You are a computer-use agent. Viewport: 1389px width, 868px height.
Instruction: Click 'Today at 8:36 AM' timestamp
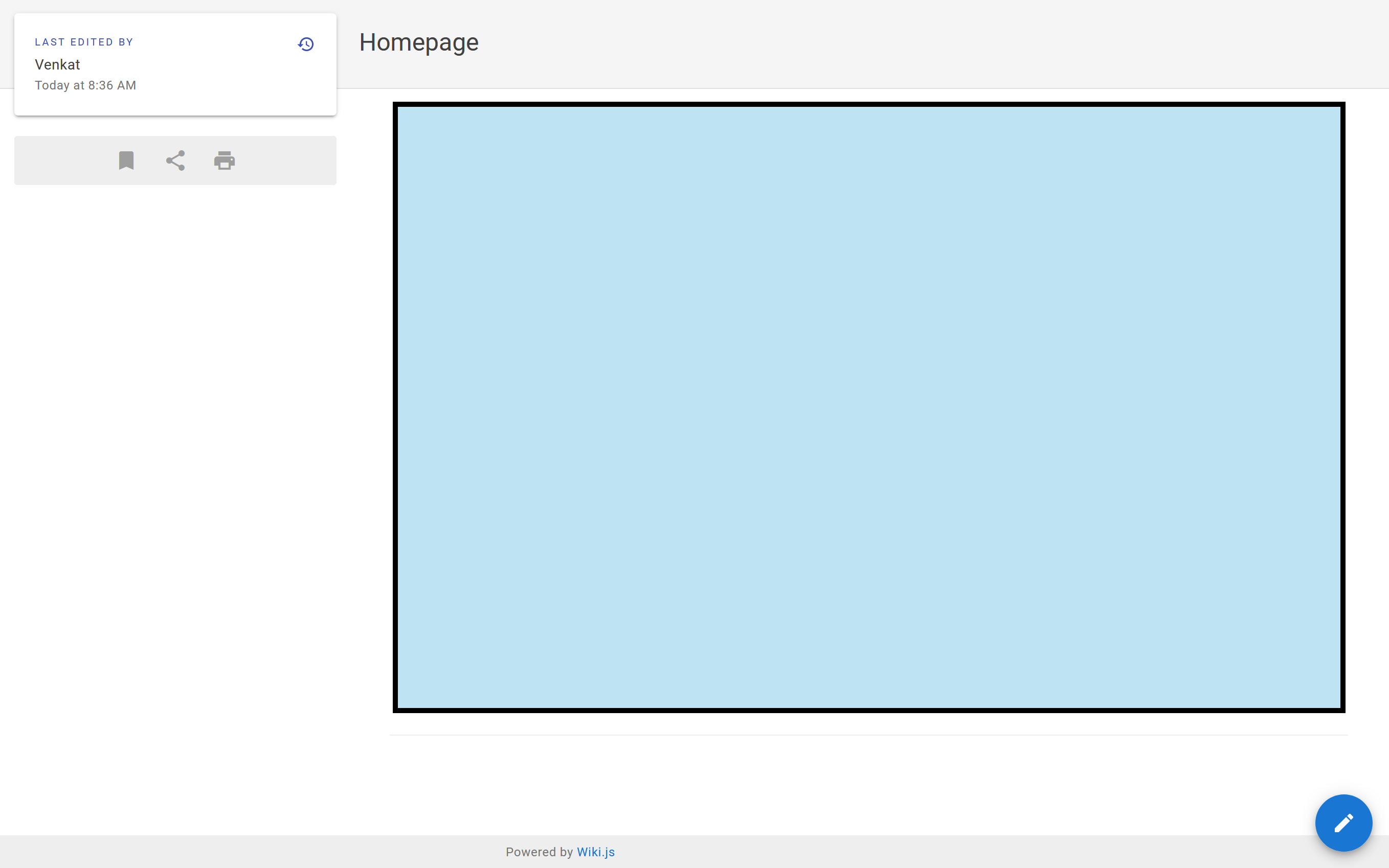pyautogui.click(x=85, y=85)
